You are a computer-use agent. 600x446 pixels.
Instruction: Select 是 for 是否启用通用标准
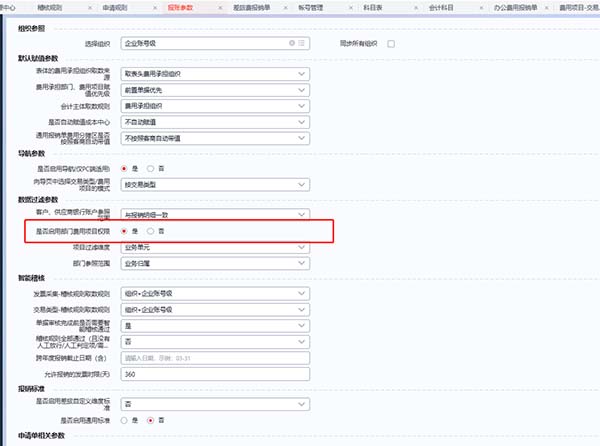(x=125, y=419)
